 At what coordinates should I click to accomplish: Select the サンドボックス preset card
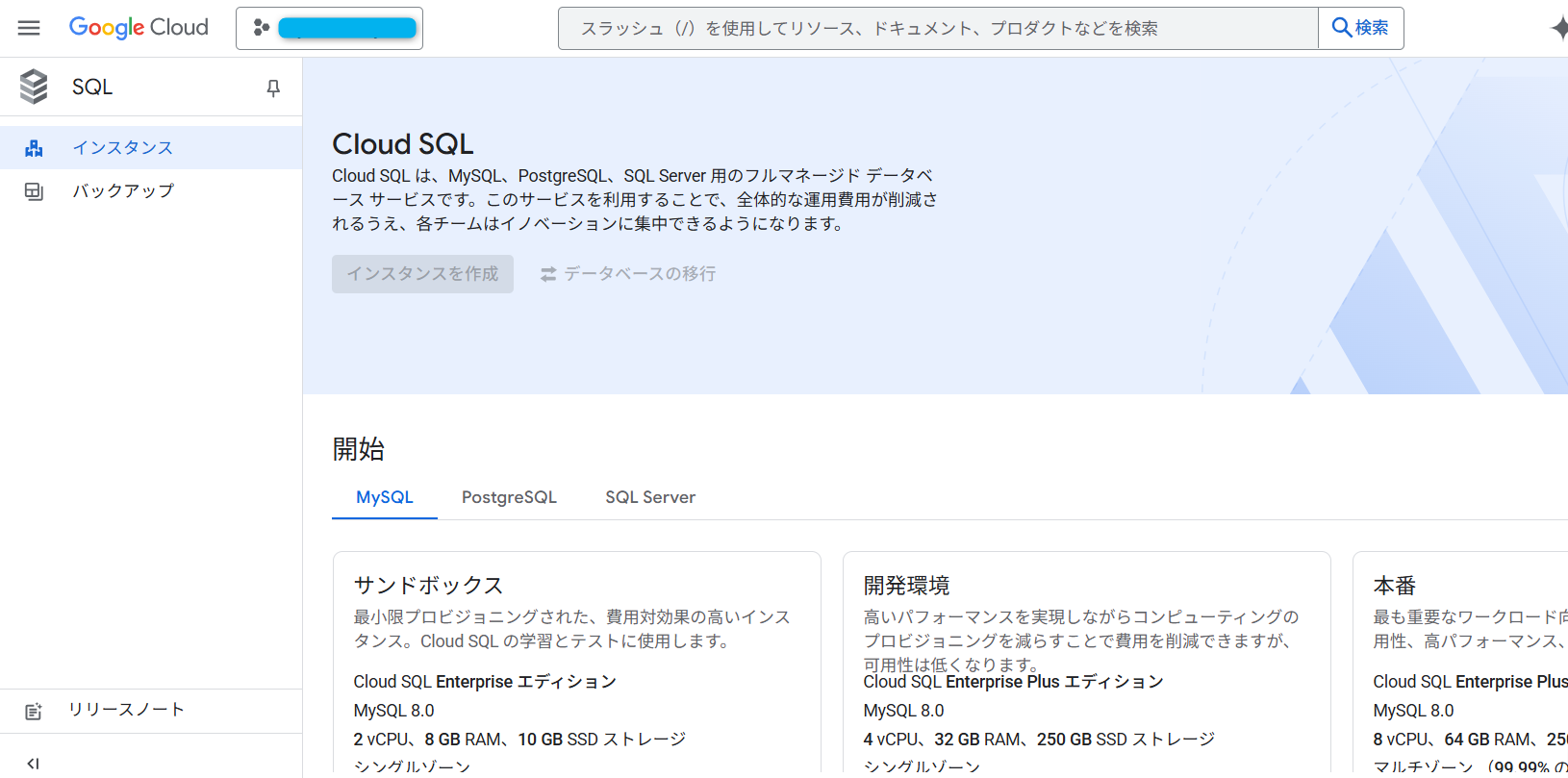[577, 663]
